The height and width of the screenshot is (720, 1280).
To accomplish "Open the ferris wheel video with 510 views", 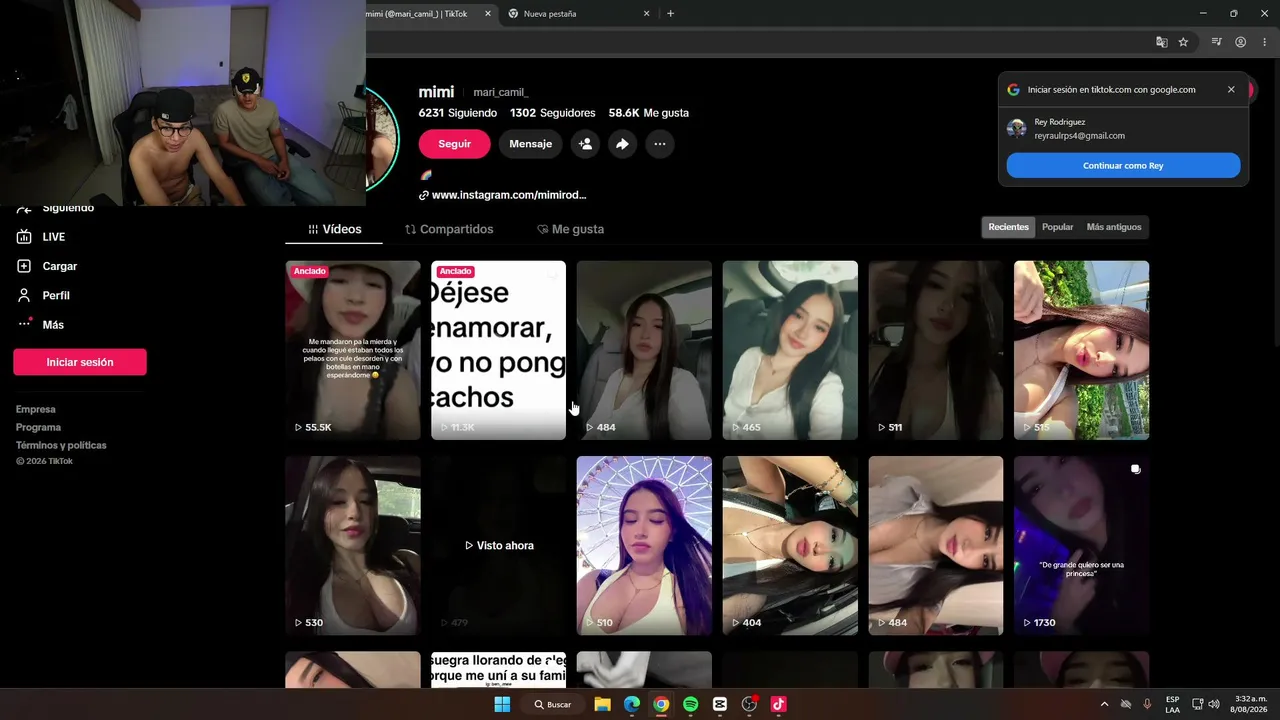I will point(644,546).
